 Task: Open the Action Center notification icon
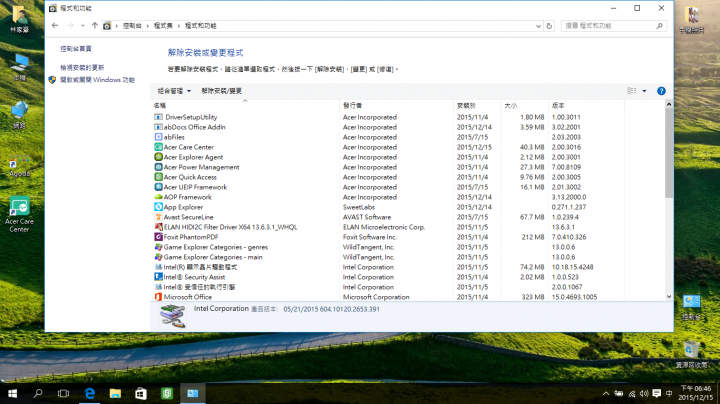(657, 393)
